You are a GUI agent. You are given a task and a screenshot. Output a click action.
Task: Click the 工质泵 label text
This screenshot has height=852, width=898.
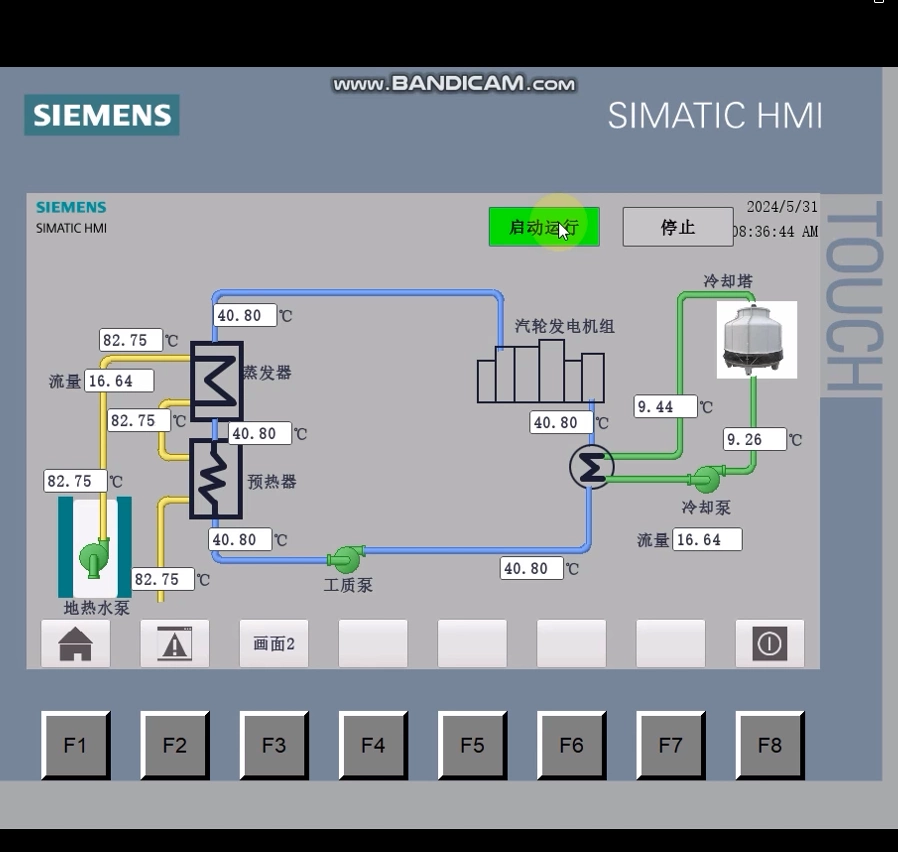pos(348,585)
